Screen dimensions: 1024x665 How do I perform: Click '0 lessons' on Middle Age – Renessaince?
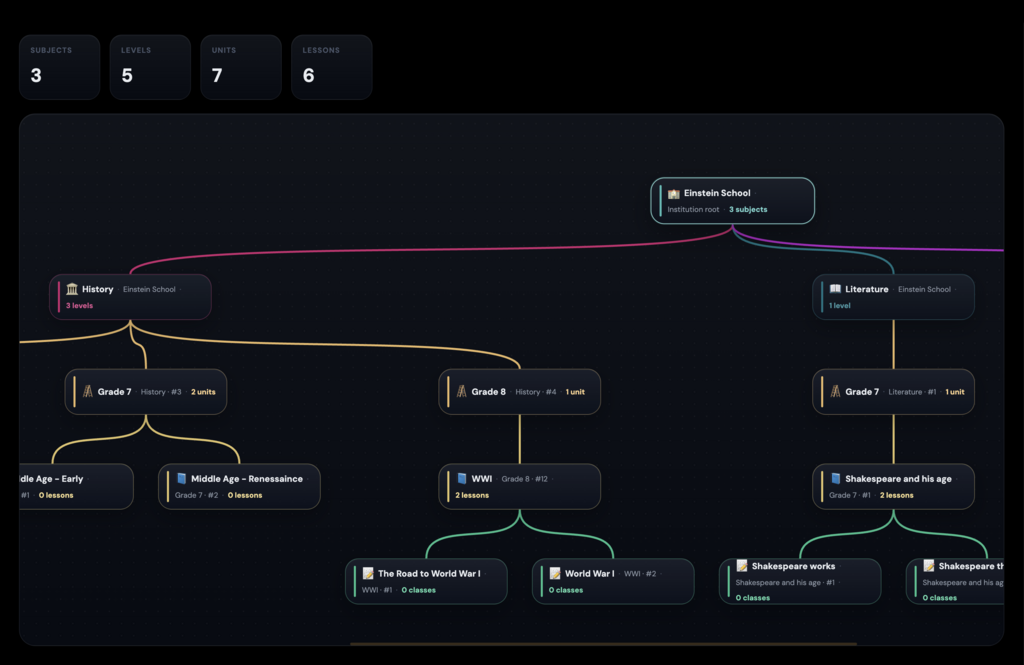coord(245,495)
